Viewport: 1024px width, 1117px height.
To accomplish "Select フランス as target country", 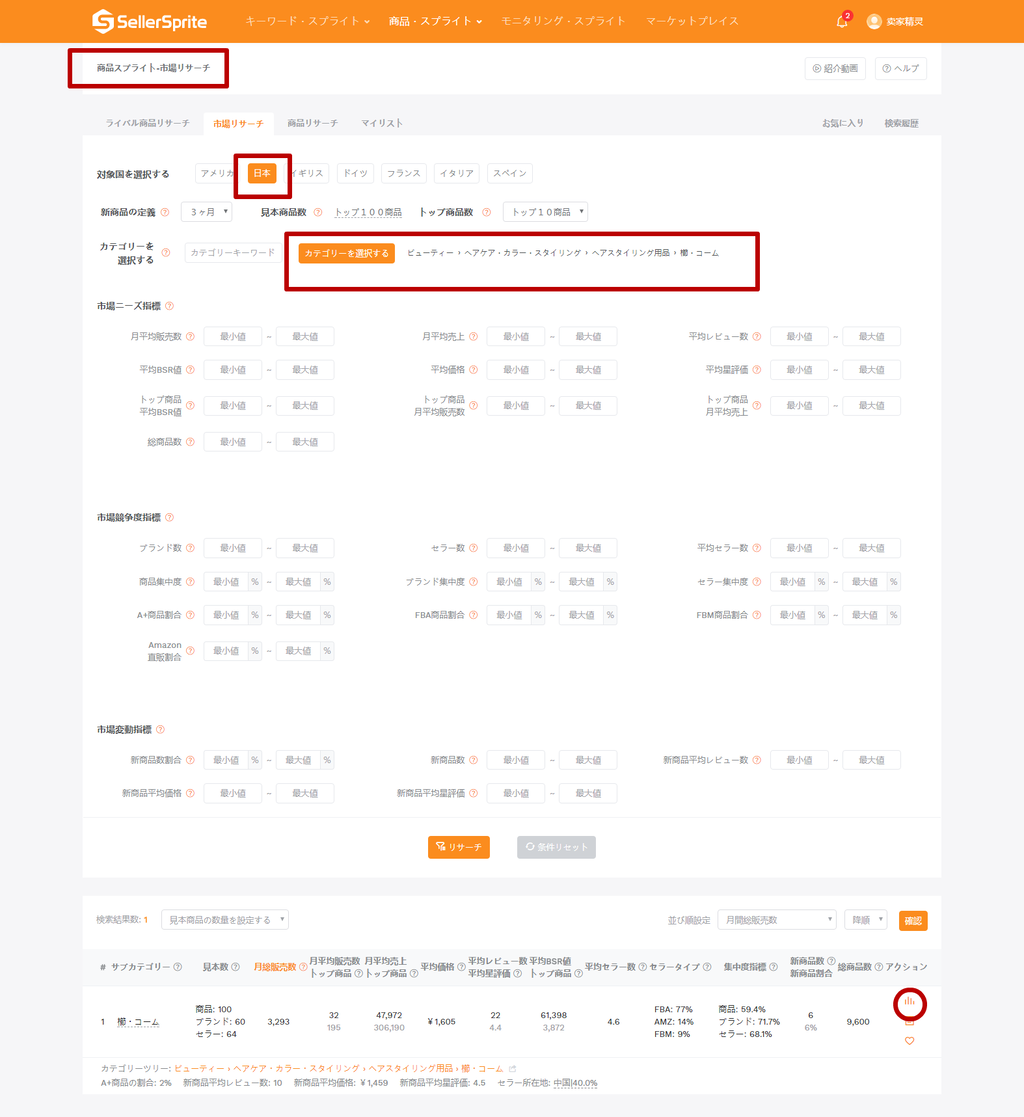I will click(403, 173).
